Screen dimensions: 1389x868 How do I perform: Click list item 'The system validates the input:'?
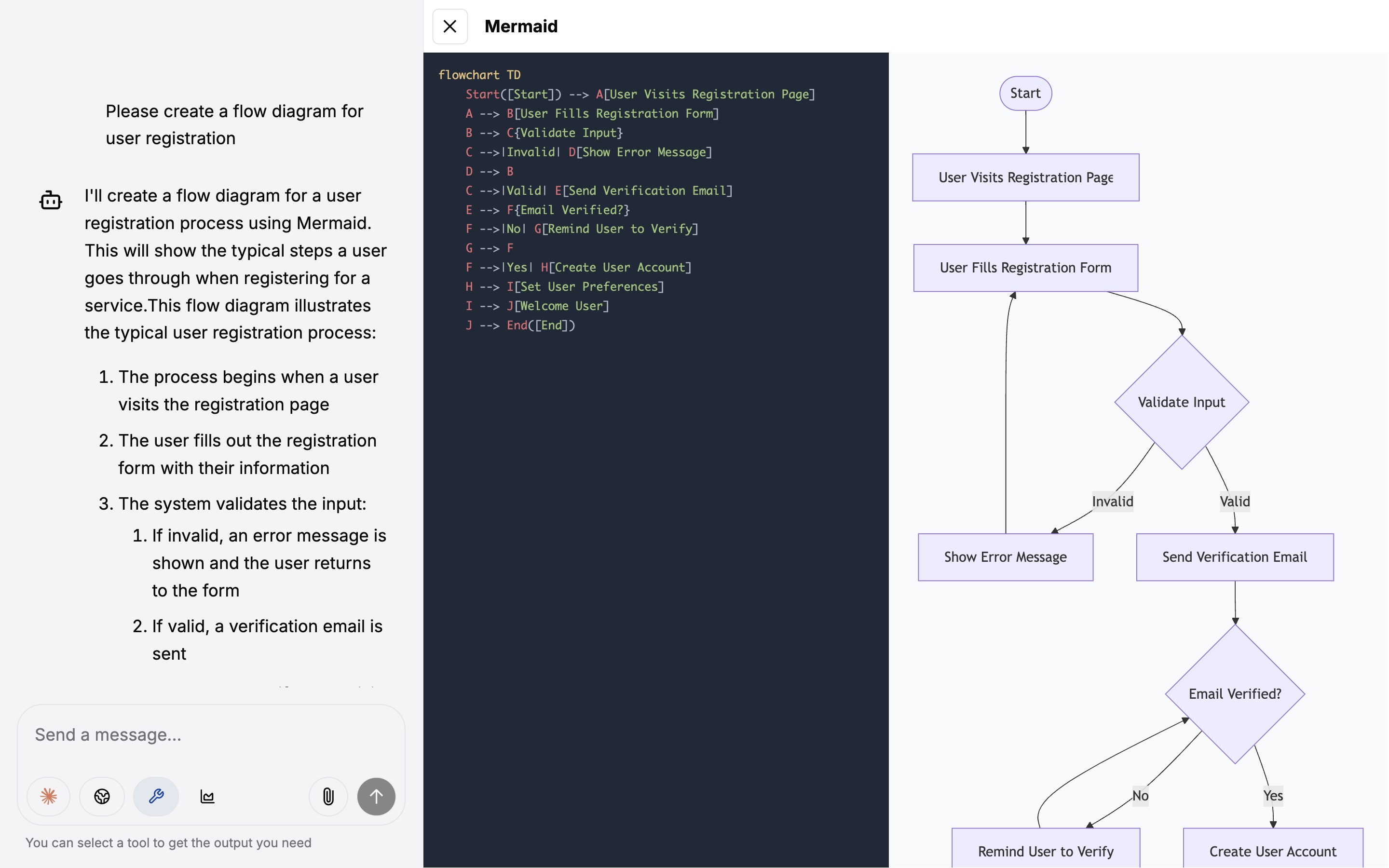[242, 503]
